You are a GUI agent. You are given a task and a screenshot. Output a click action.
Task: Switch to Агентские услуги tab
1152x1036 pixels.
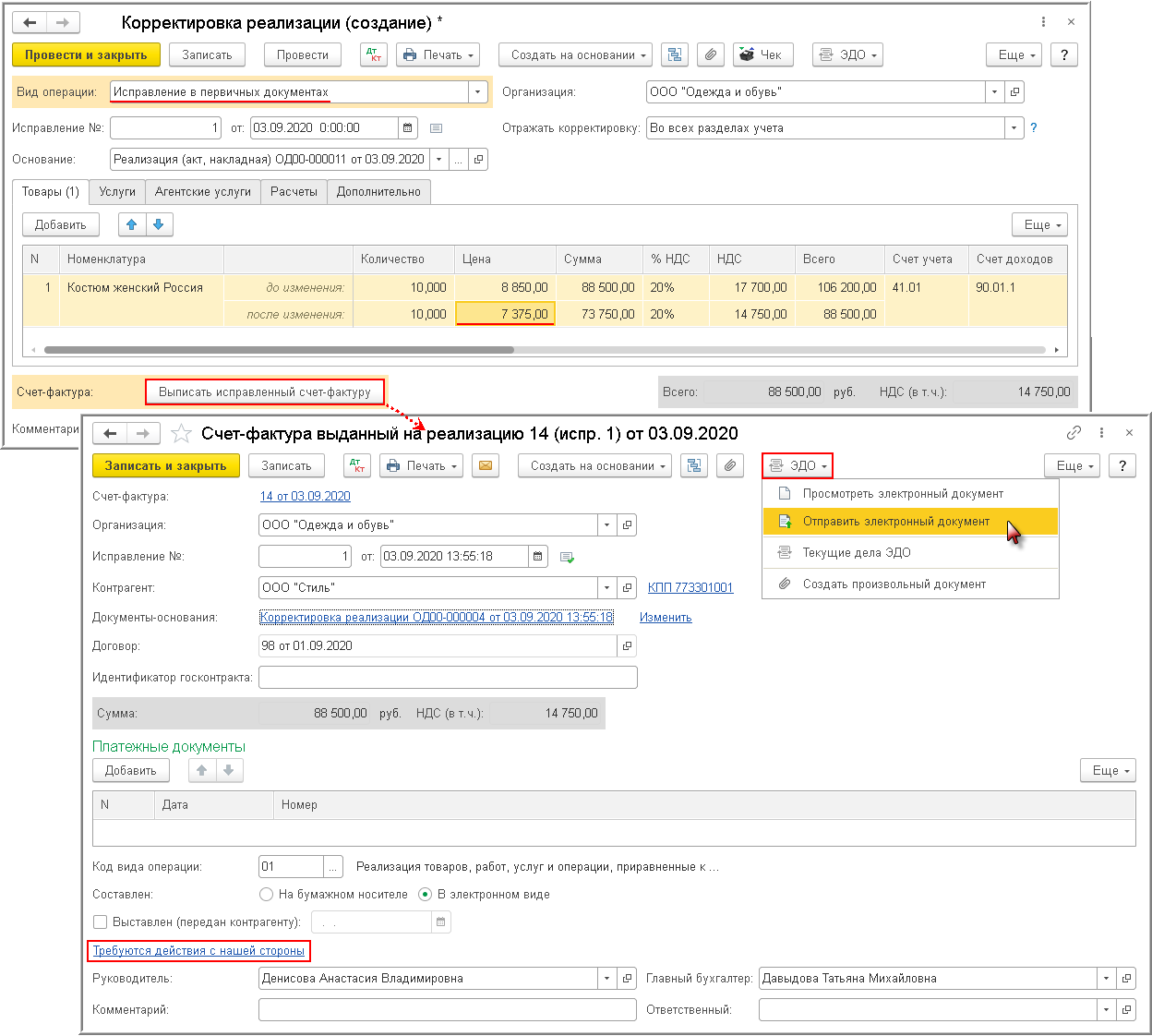203,192
